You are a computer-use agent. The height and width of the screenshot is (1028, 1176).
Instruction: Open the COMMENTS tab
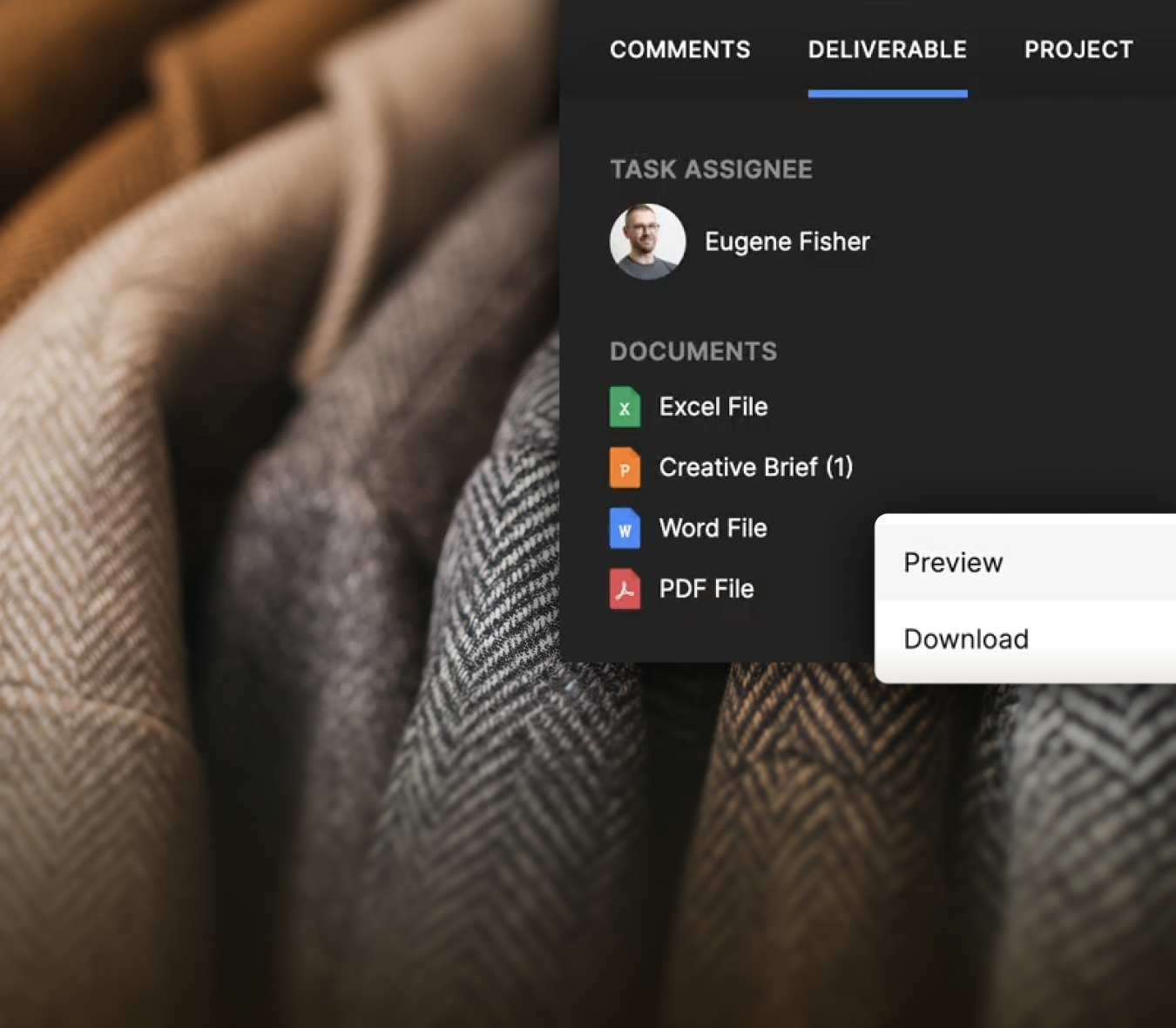click(679, 50)
